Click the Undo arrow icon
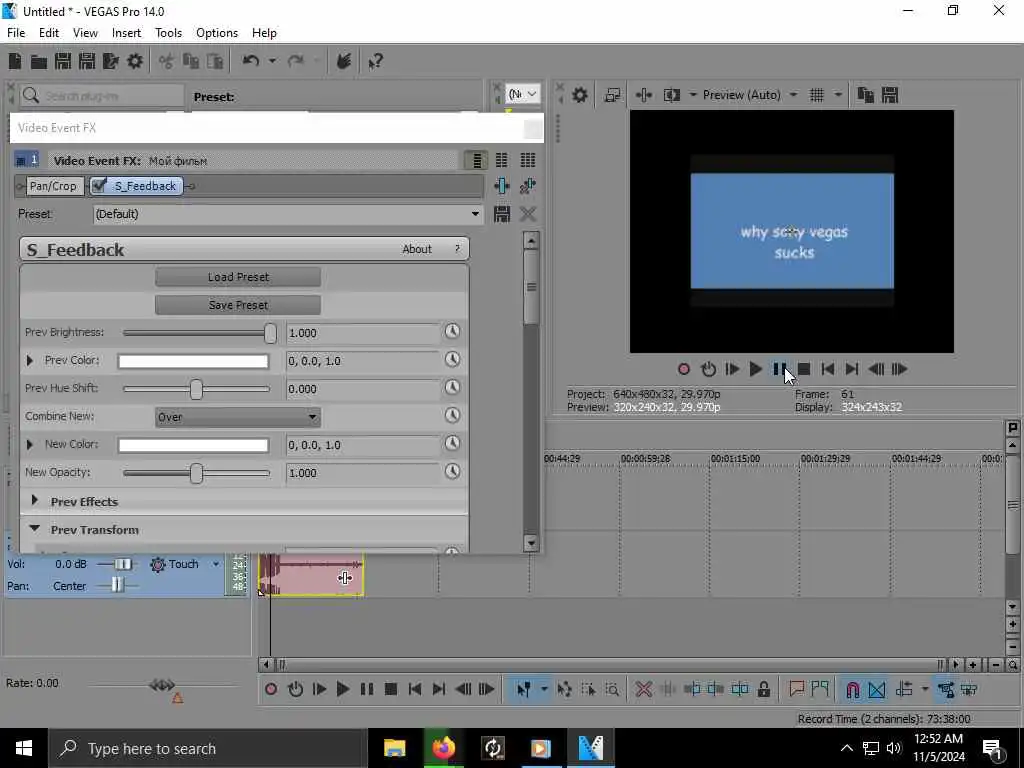 [x=251, y=61]
